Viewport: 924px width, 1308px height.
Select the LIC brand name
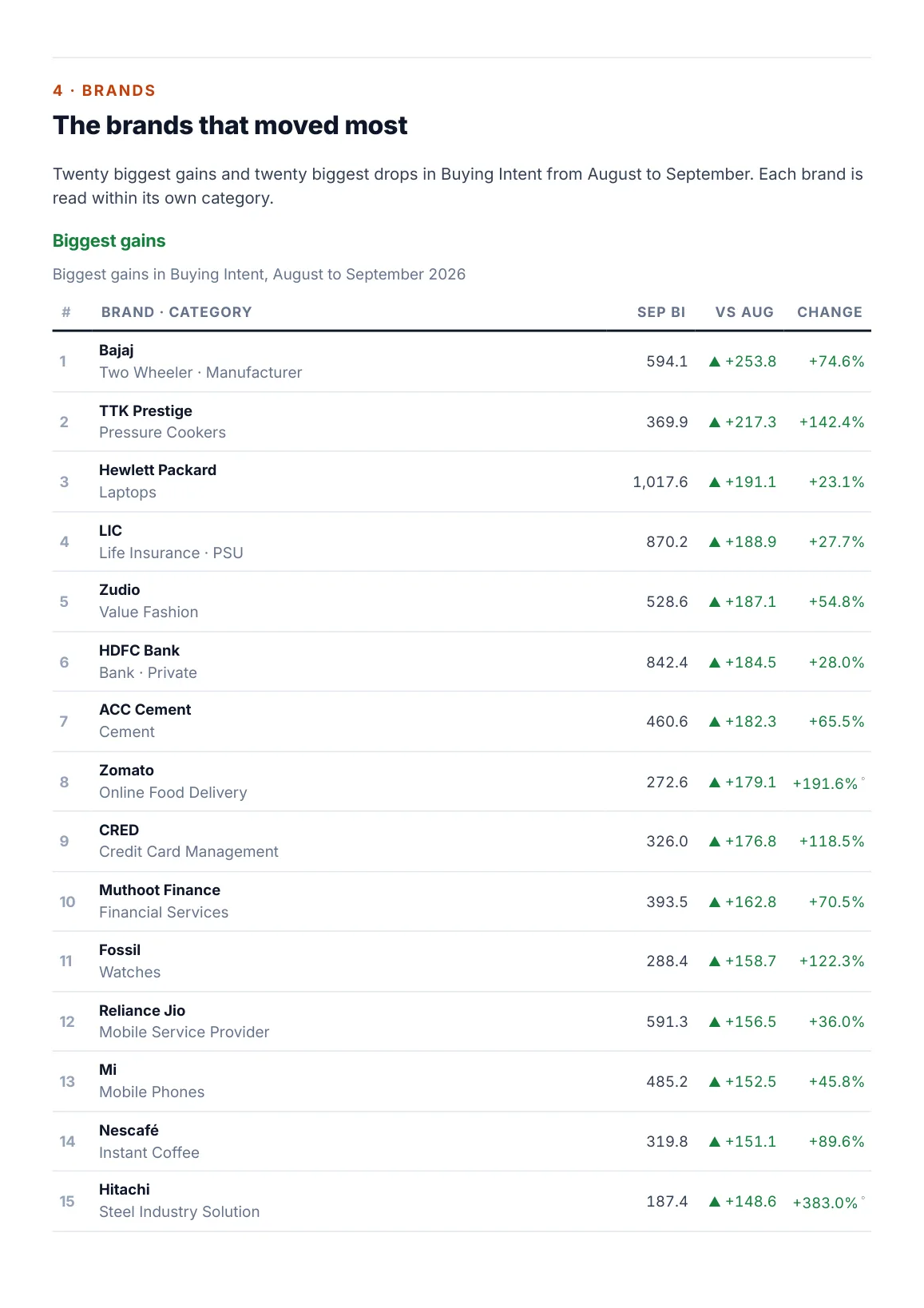[110, 531]
